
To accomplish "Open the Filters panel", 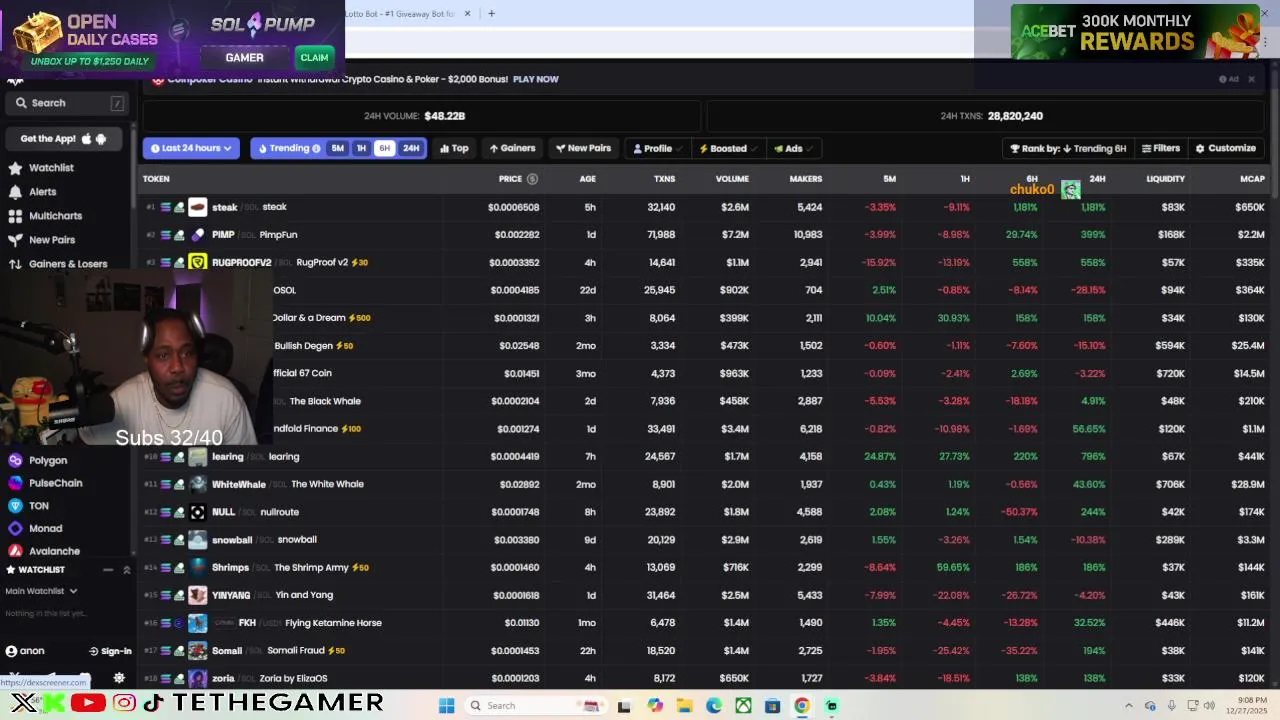I will [1161, 149].
